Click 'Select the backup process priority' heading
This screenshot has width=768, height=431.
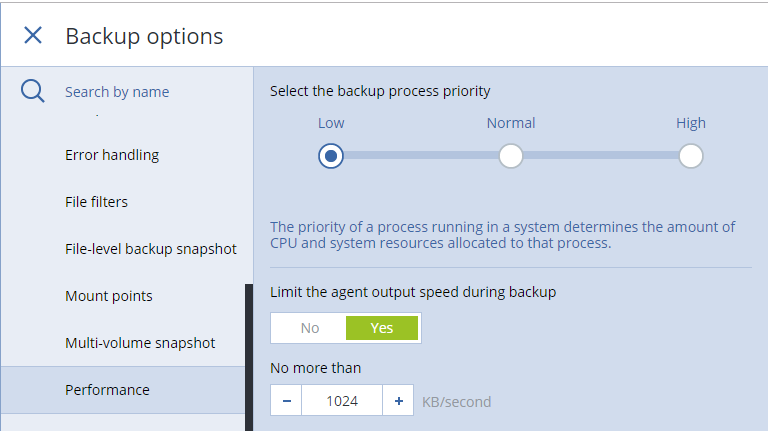pyautogui.click(x=380, y=91)
